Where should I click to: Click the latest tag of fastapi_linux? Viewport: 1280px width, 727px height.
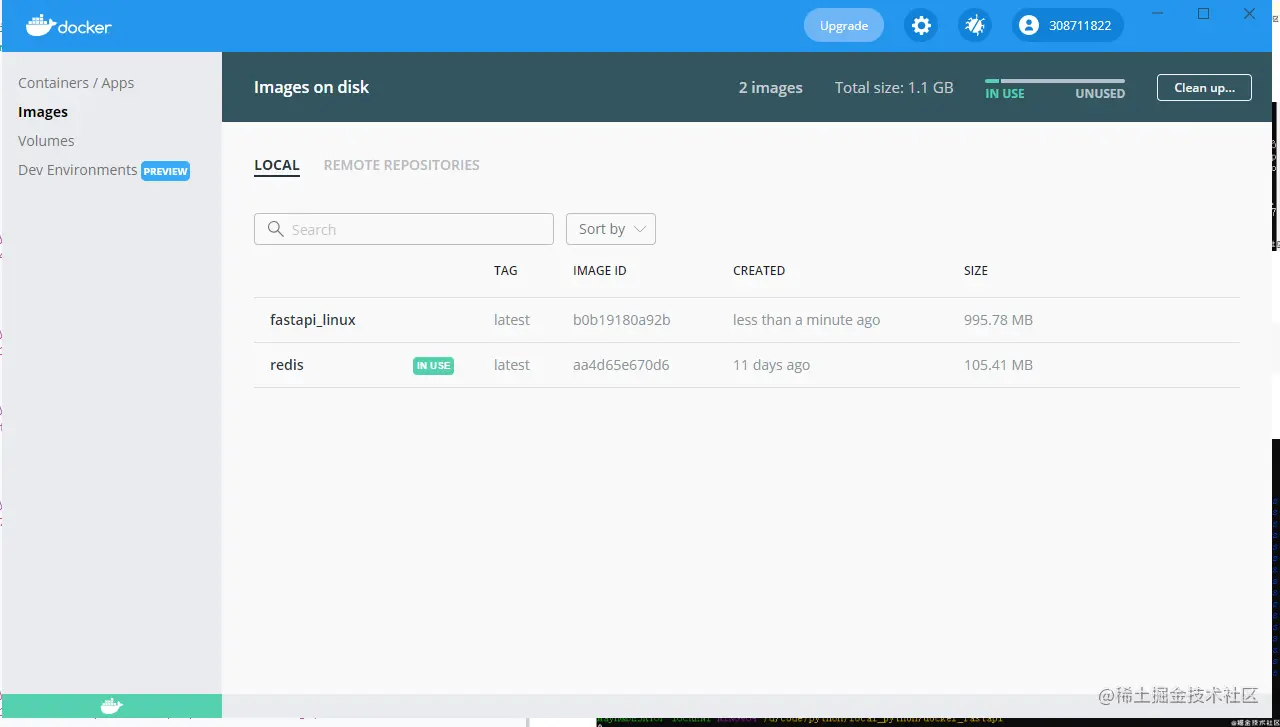pos(512,320)
